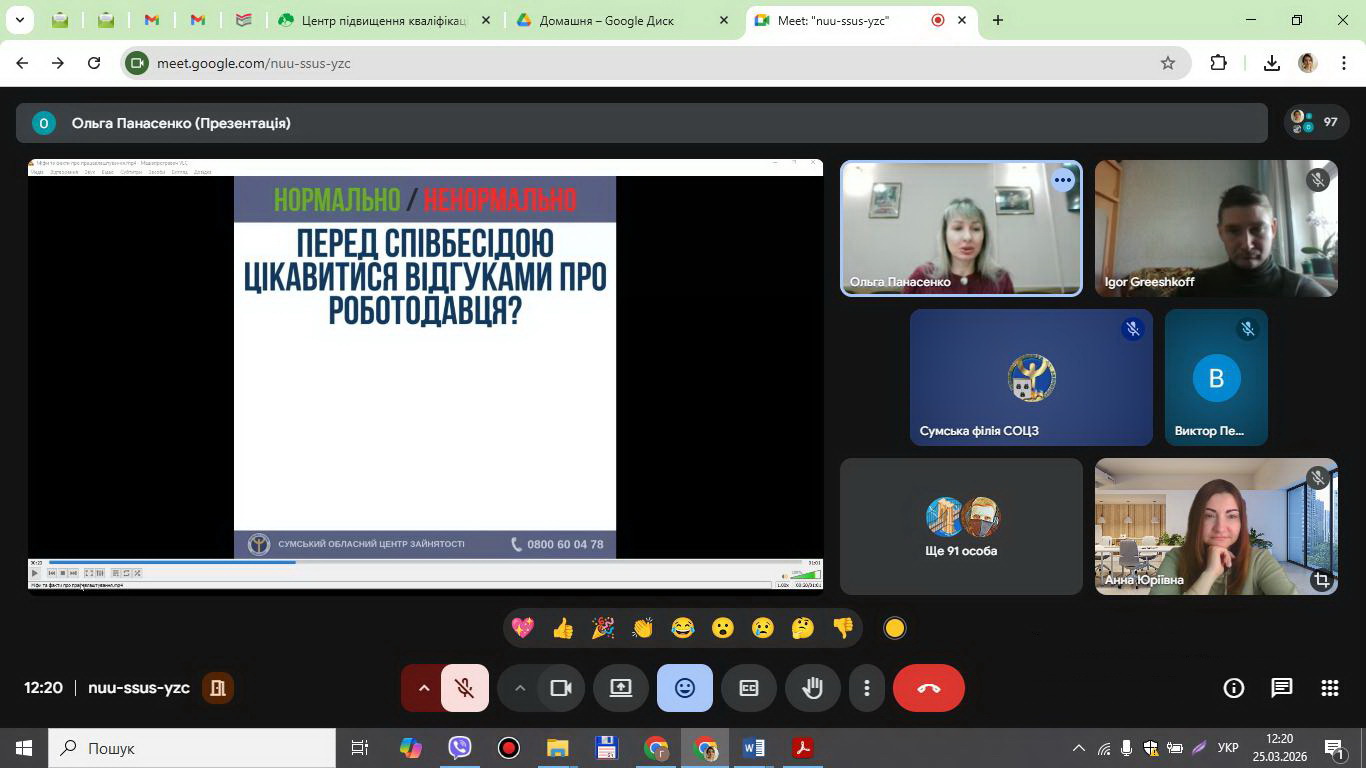Send the clapping hands reaction
The height and width of the screenshot is (768, 1366).
[642, 628]
